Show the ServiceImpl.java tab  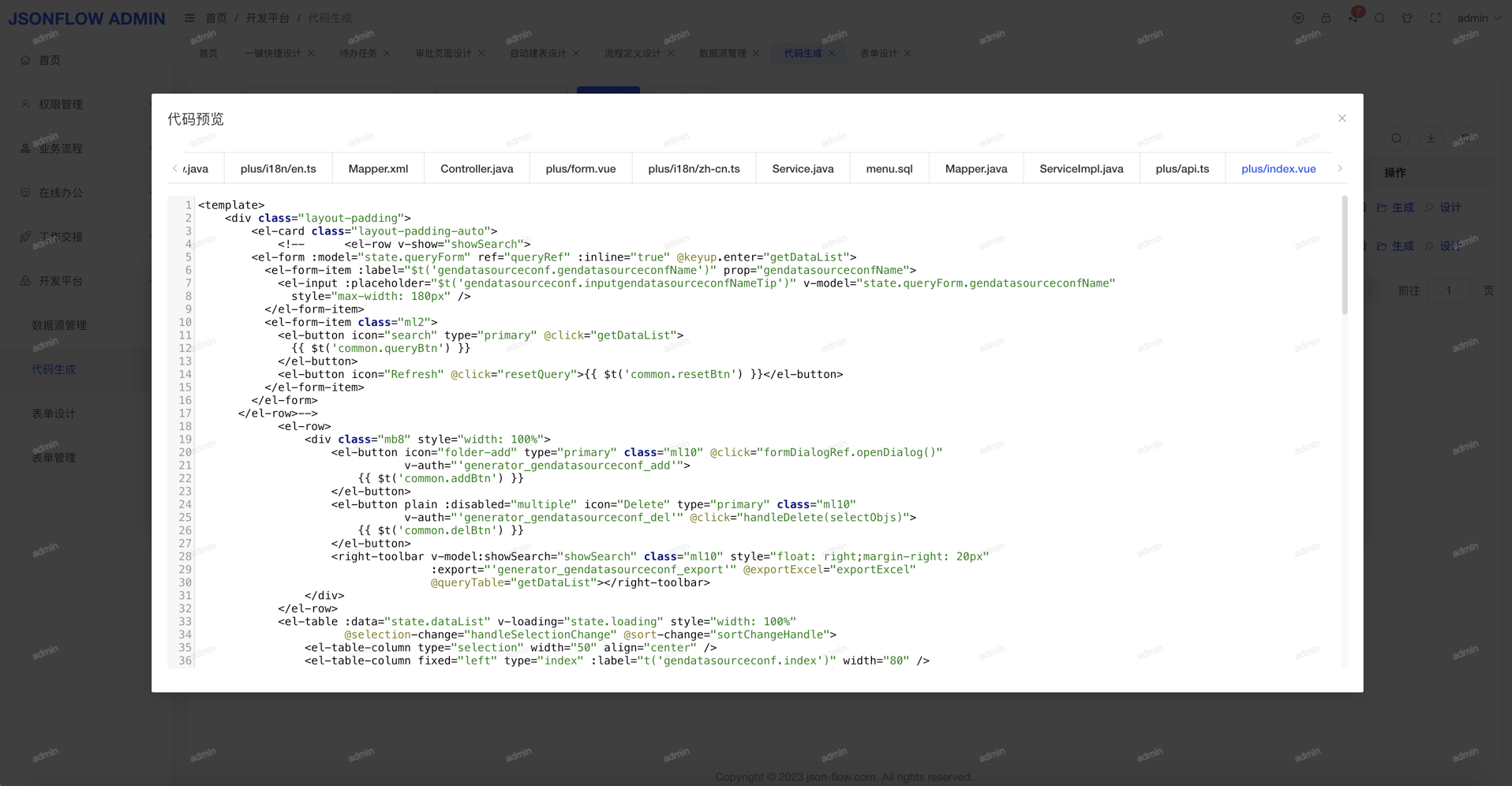point(1081,169)
